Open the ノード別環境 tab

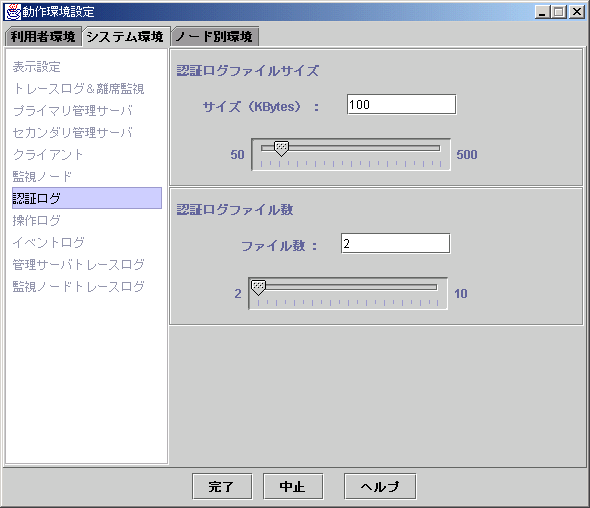tap(215, 37)
